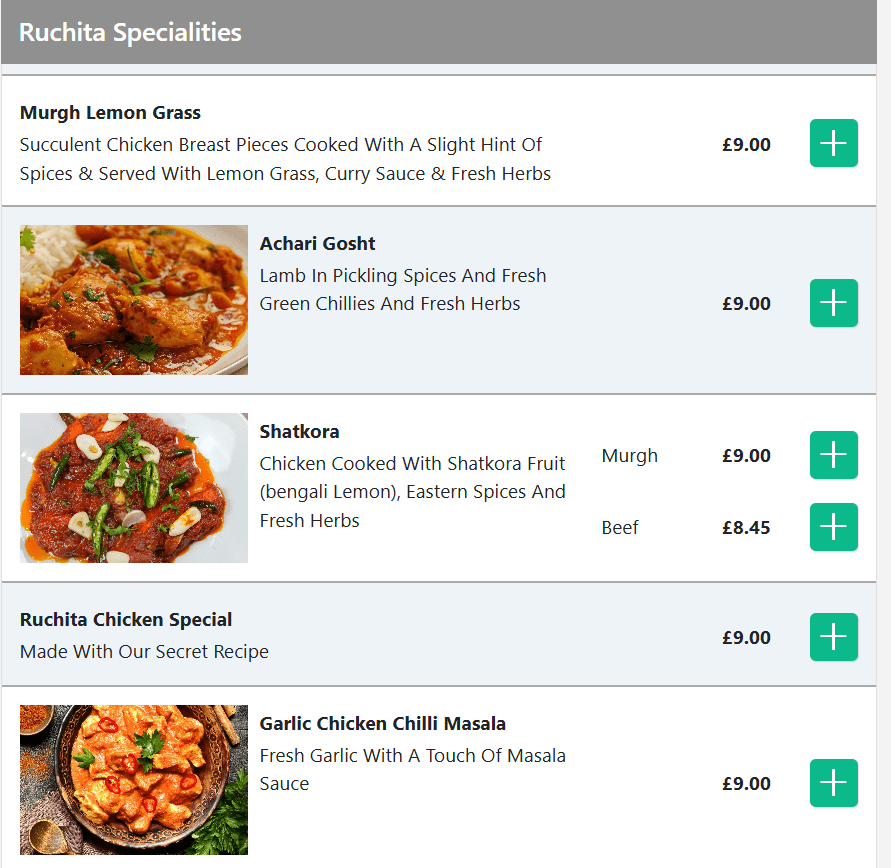The height and width of the screenshot is (868, 891).
Task: Add Achari Gosht to the order
Action: click(833, 303)
